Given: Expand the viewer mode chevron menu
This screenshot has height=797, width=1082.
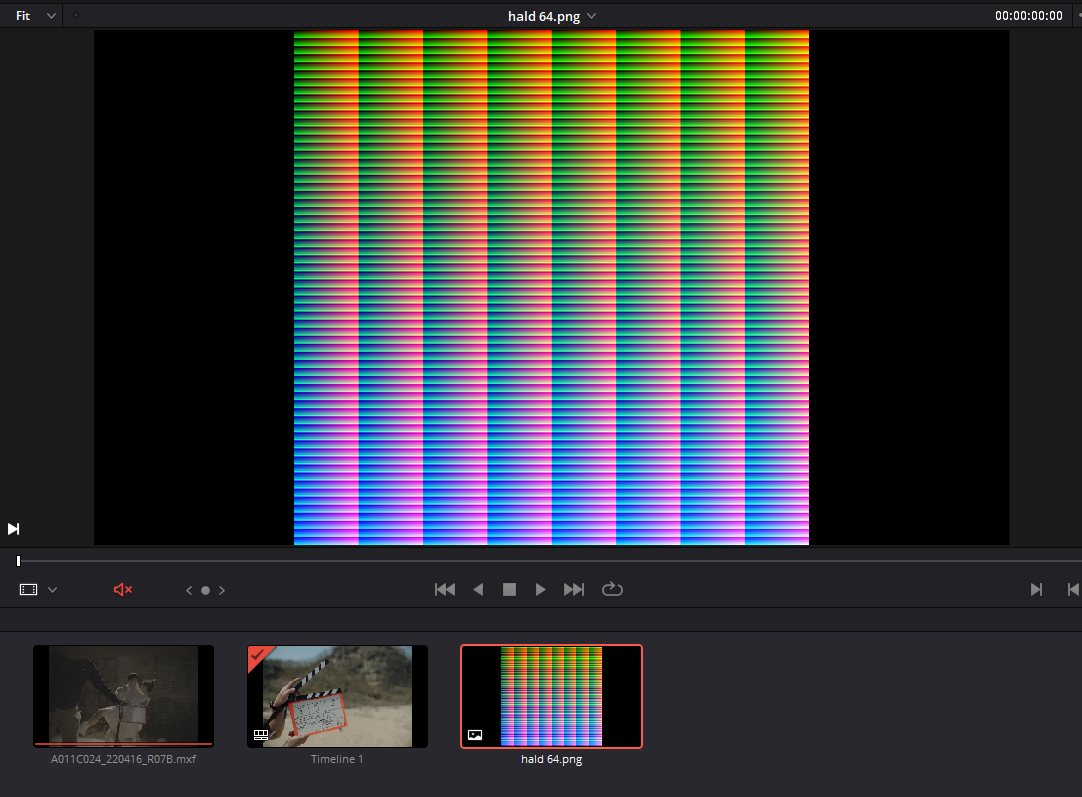Looking at the screenshot, I should pos(52,590).
